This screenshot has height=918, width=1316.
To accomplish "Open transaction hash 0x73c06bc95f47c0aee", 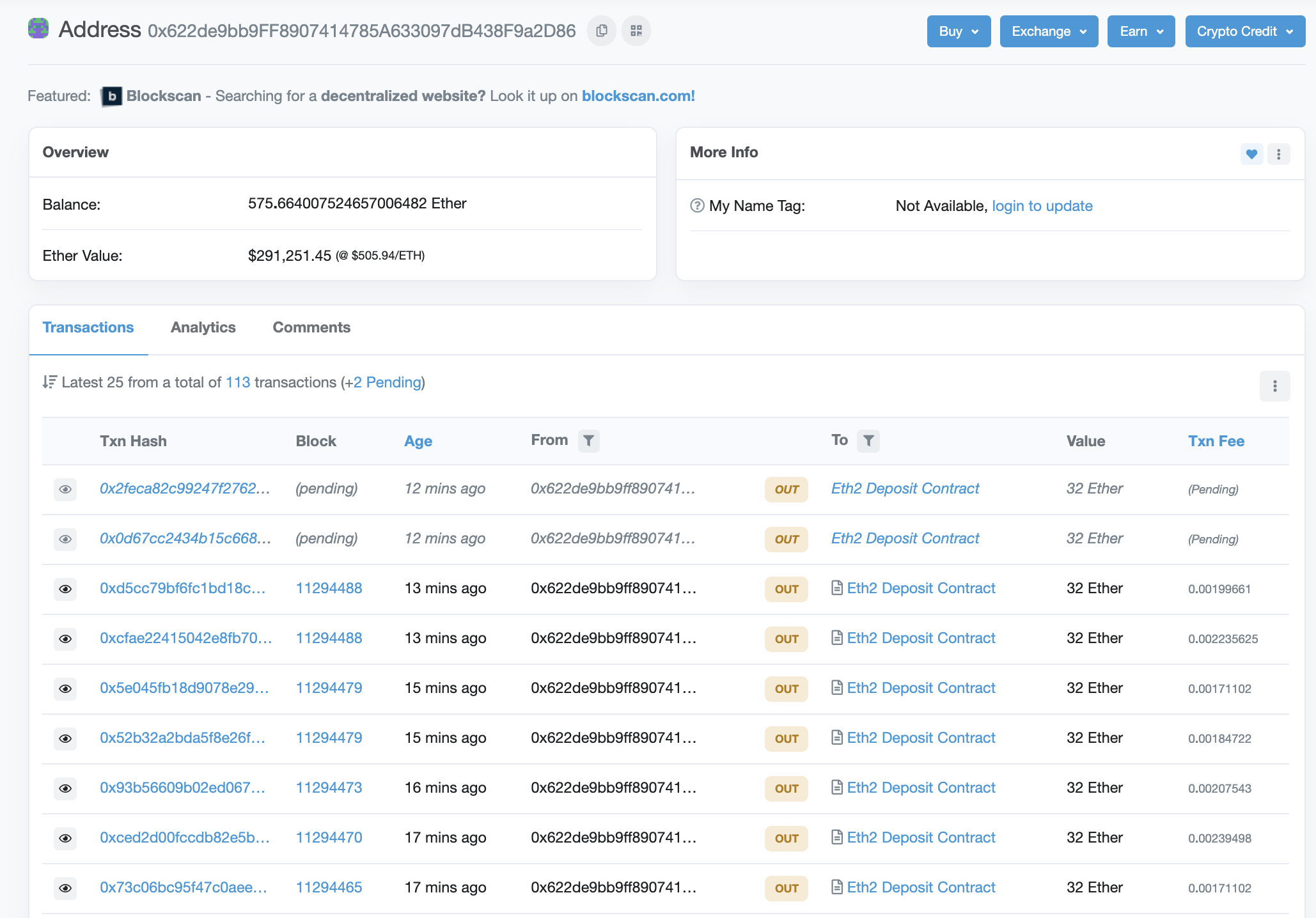I will pyautogui.click(x=184, y=887).
